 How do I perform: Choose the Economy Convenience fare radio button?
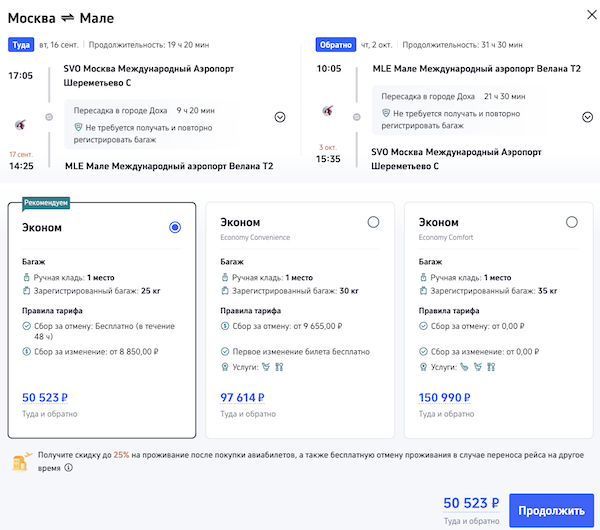373,222
